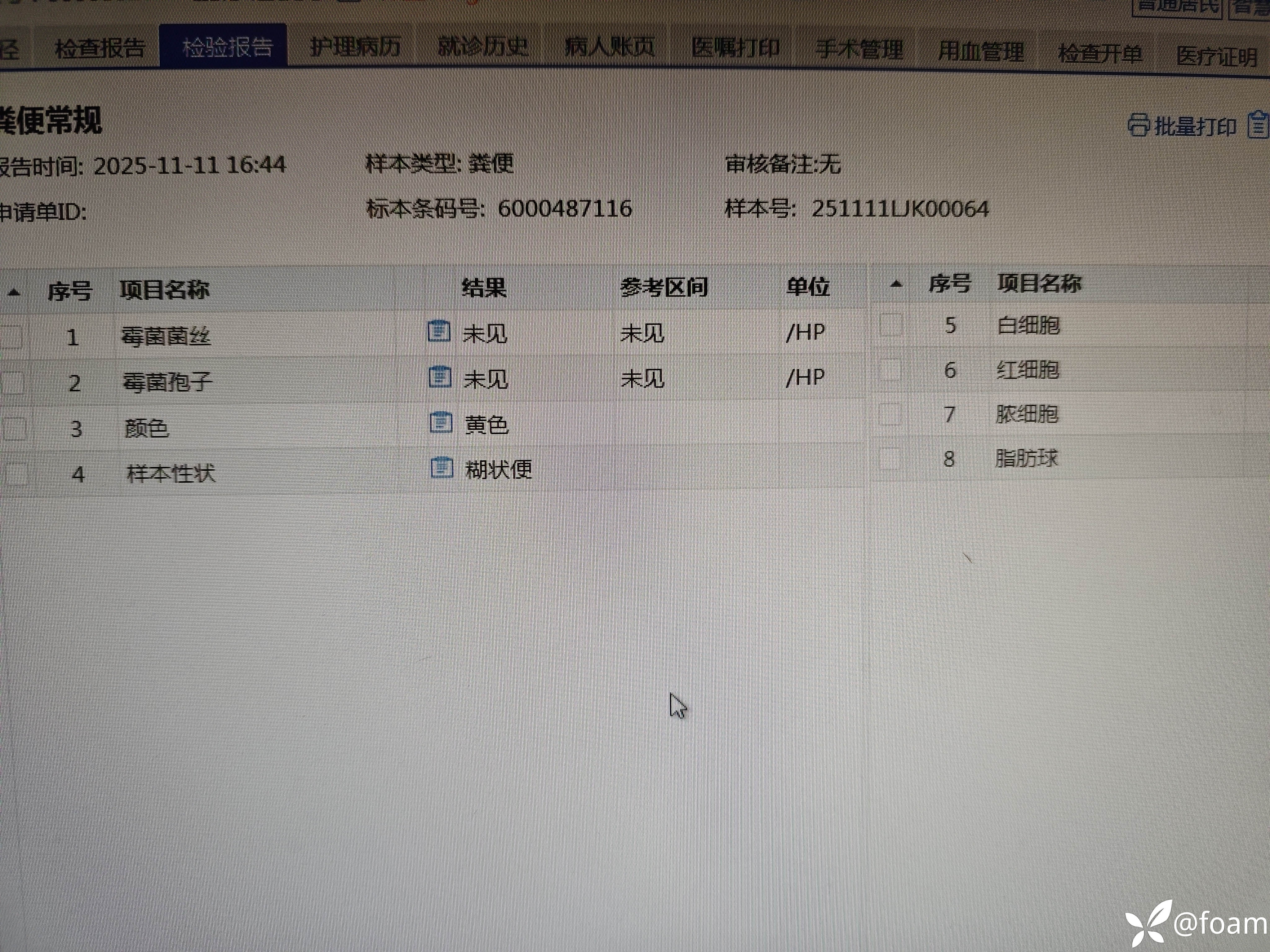Image resolution: width=1270 pixels, height=952 pixels.
Task: Click the 批量打印 button
Action: [x=1194, y=126]
